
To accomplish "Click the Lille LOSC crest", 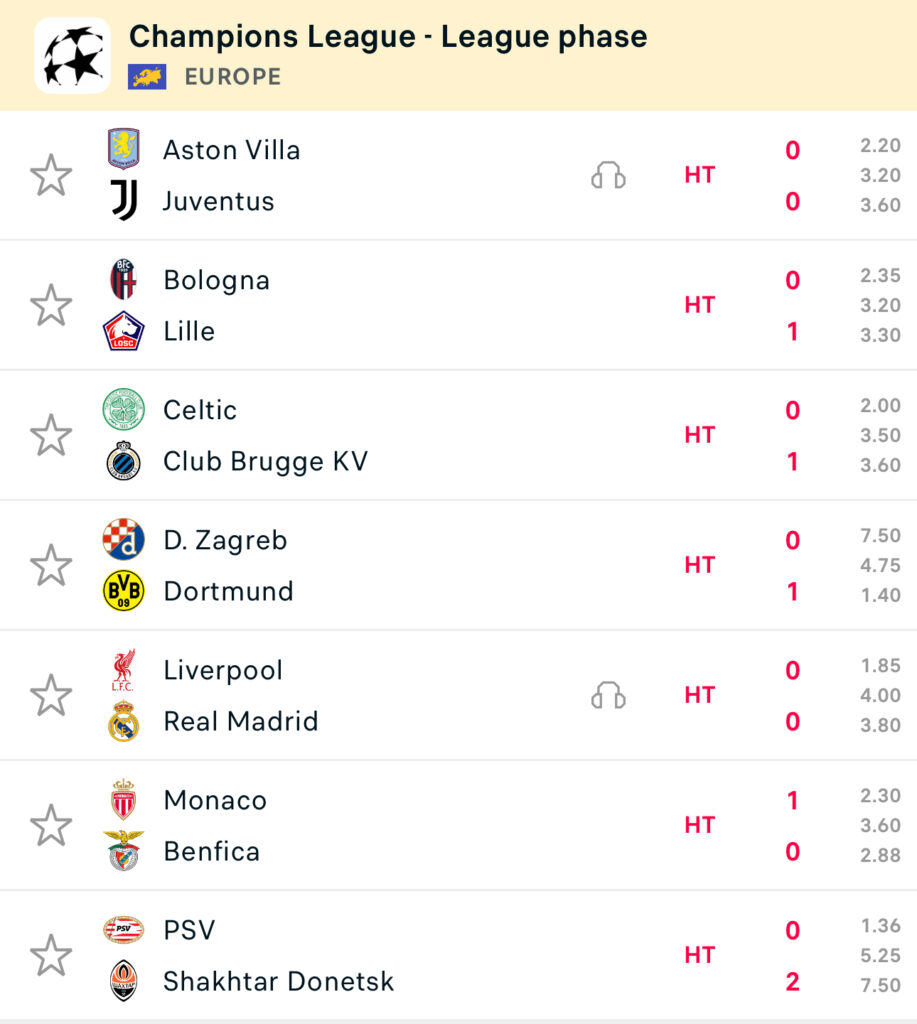I will pyautogui.click(x=123, y=331).
